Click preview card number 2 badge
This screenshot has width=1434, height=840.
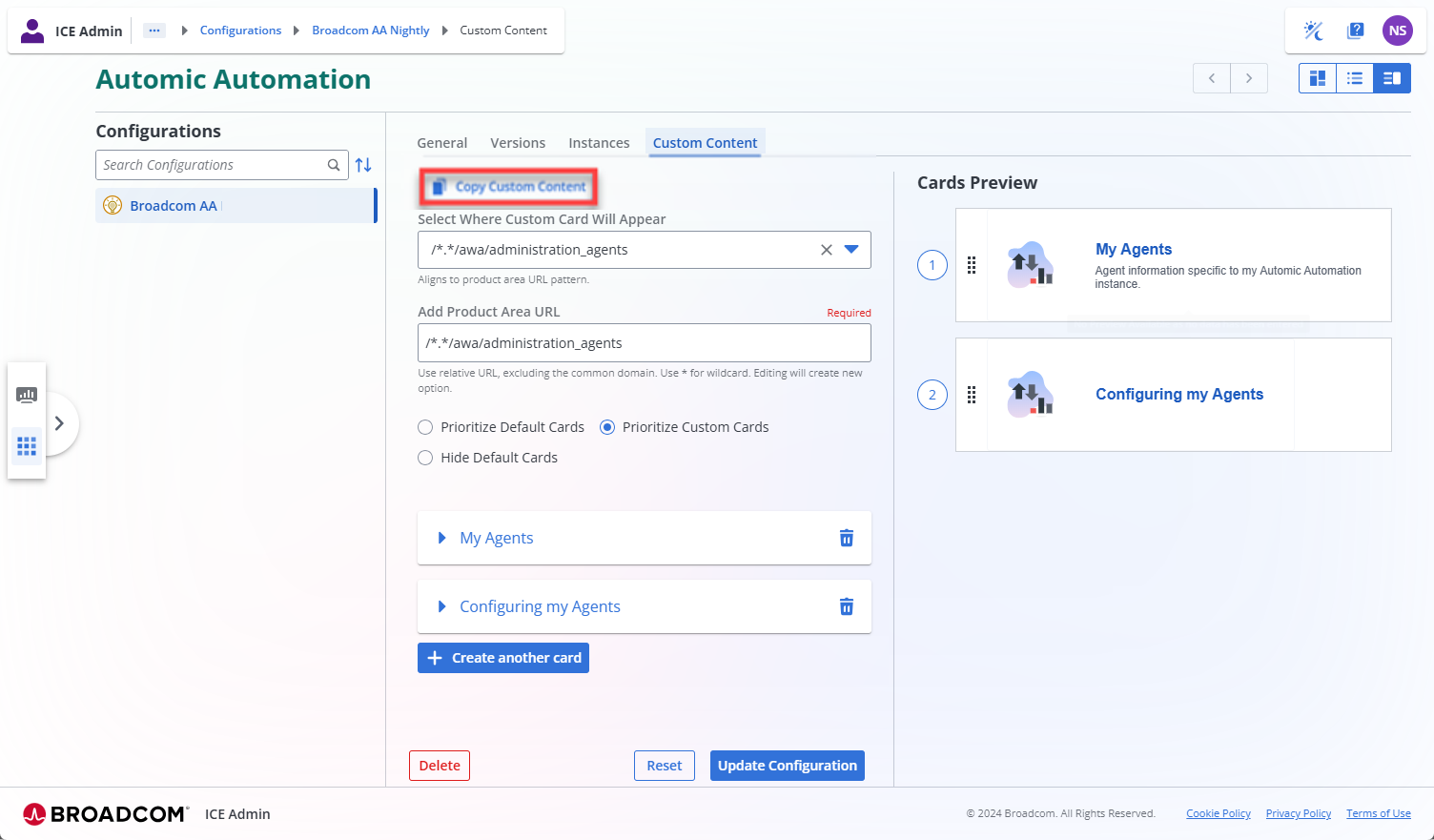(x=932, y=395)
